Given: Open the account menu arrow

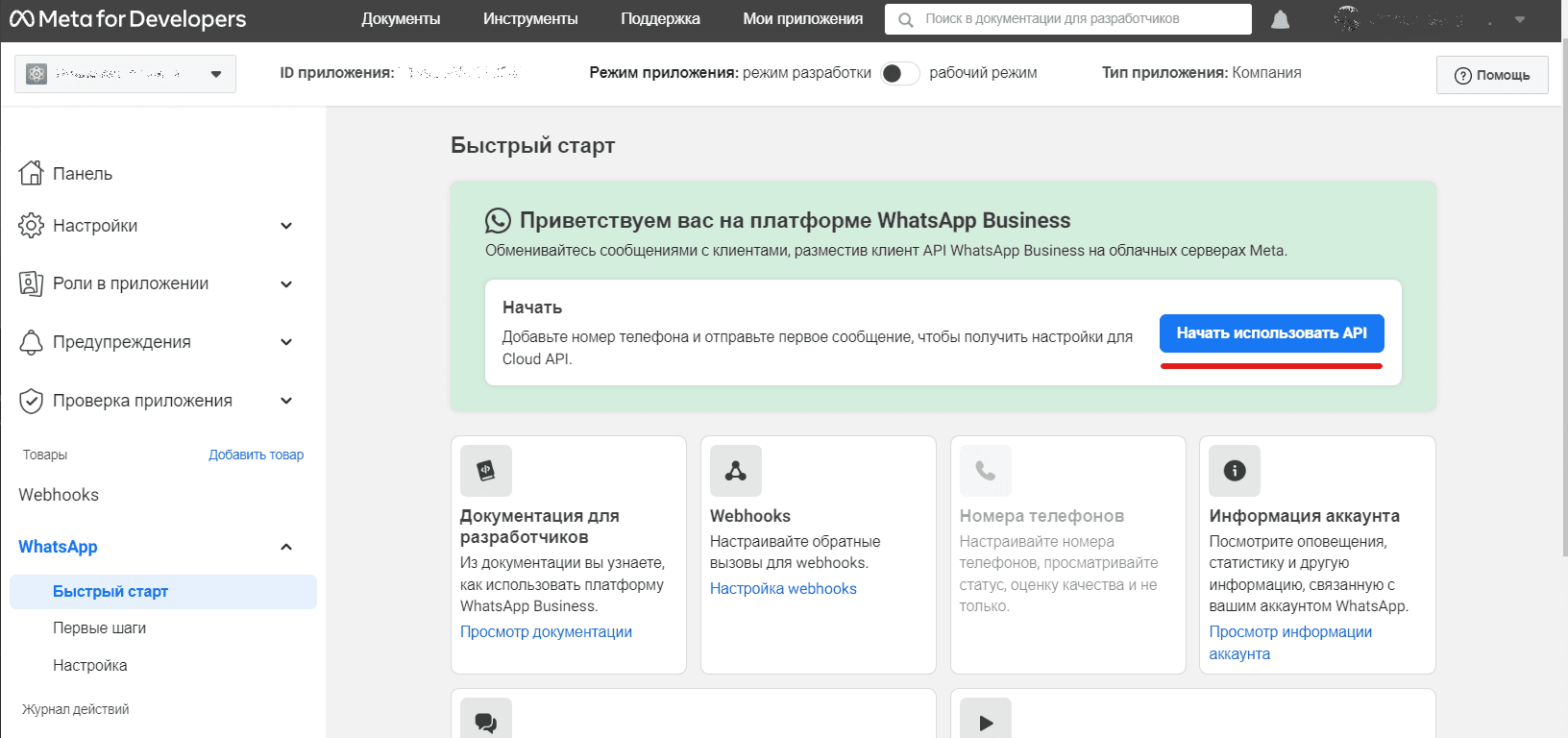Looking at the screenshot, I should (x=1520, y=19).
